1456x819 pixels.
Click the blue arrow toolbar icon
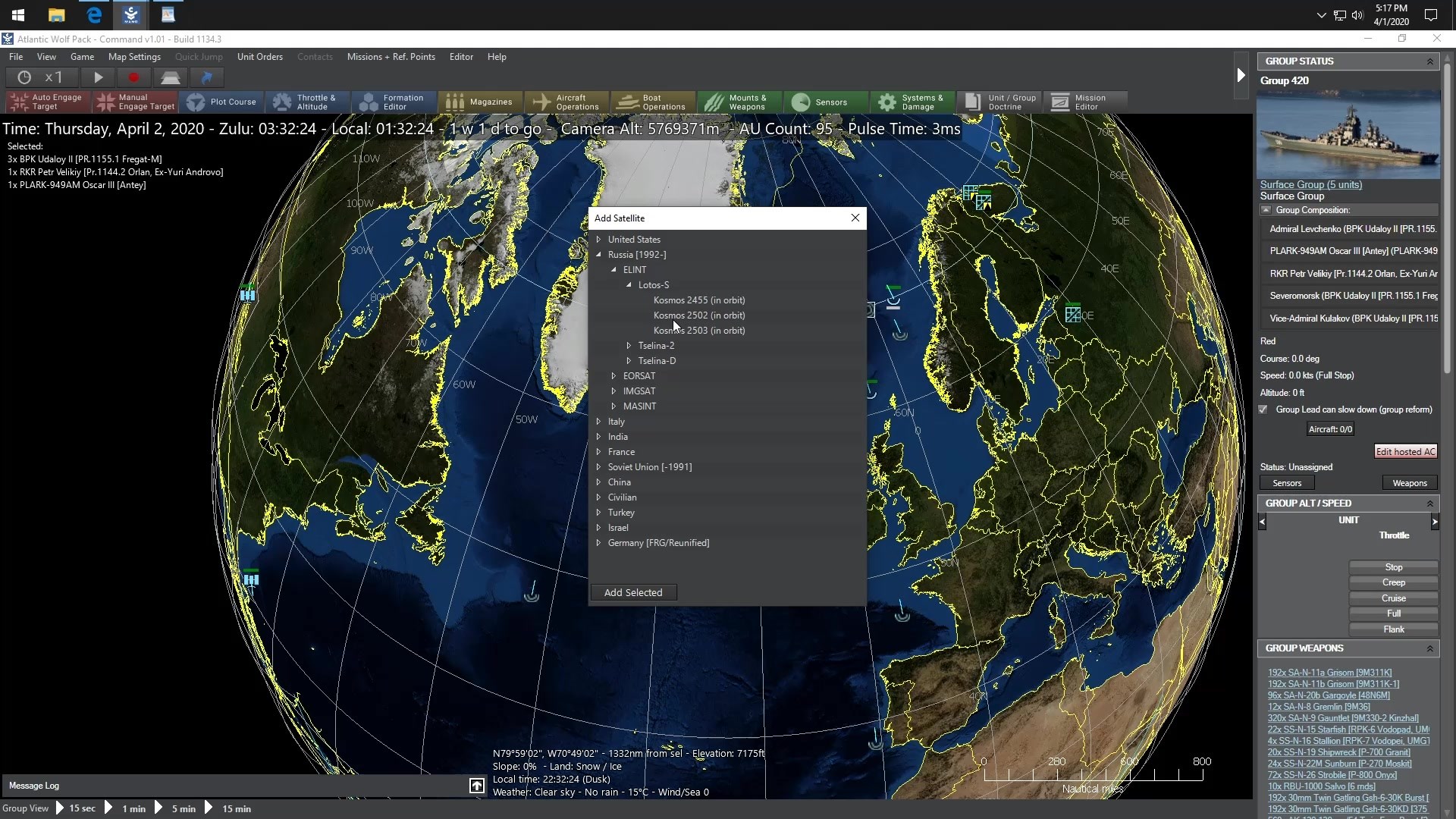coord(206,77)
